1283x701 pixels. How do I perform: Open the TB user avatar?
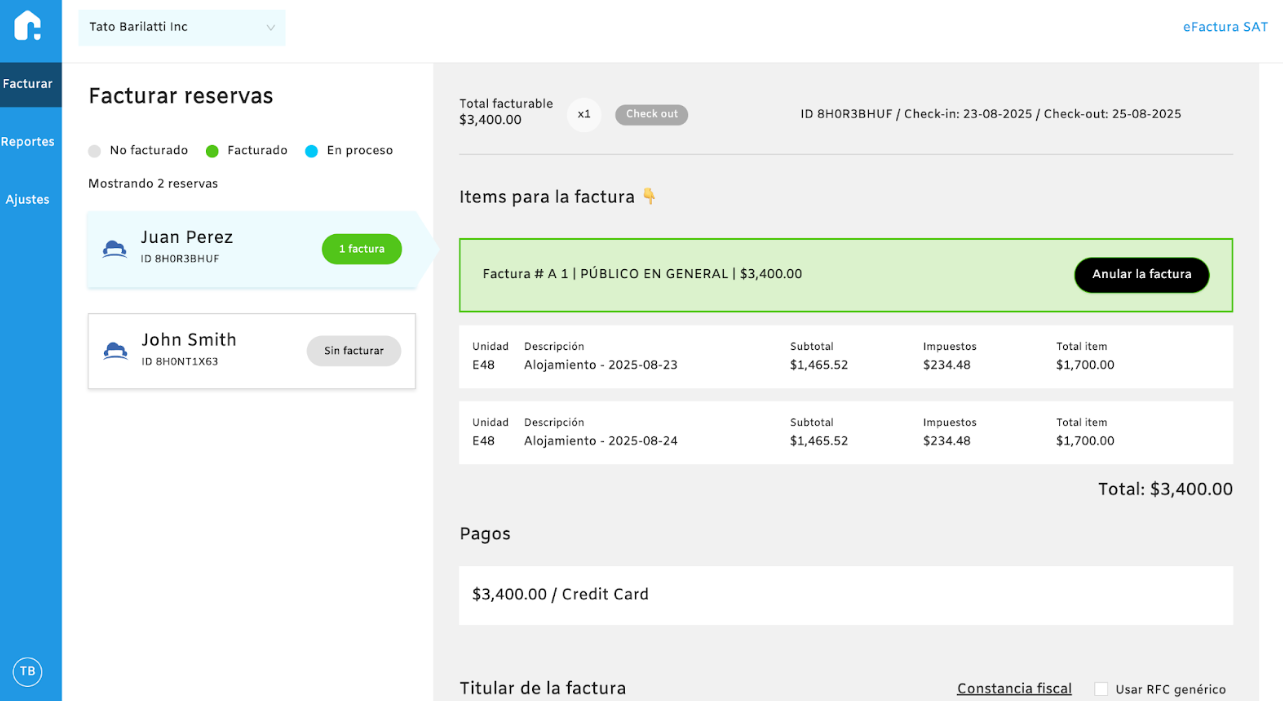point(28,671)
